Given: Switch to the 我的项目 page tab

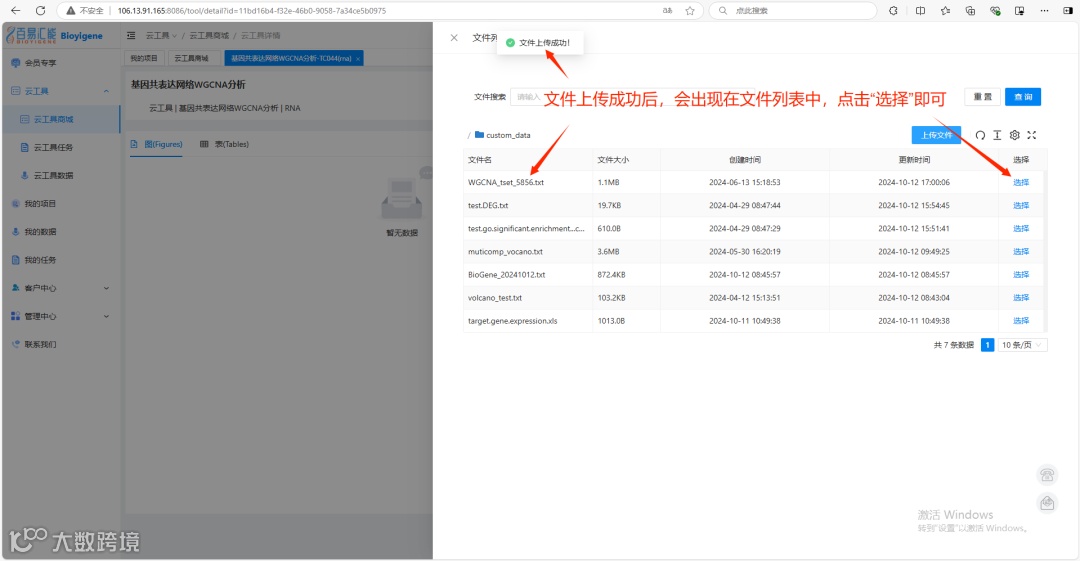Looking at the screenshot, I should tap(144, 59).
